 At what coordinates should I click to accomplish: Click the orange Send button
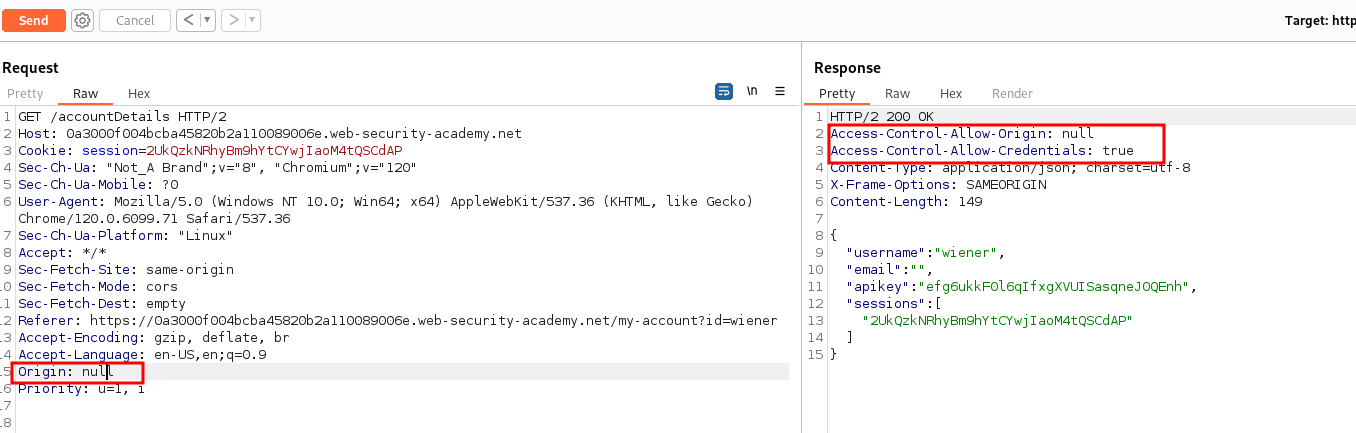pyautogui.click(x=33, y=20)
